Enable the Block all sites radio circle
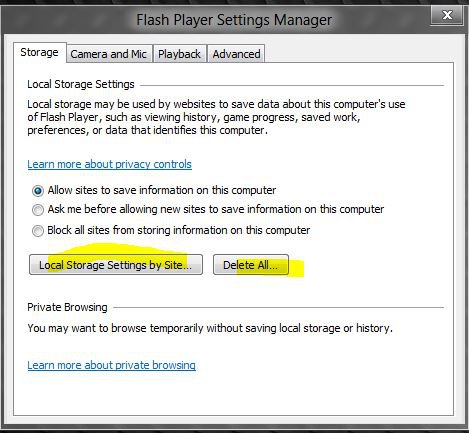 [x=38, y=231]
